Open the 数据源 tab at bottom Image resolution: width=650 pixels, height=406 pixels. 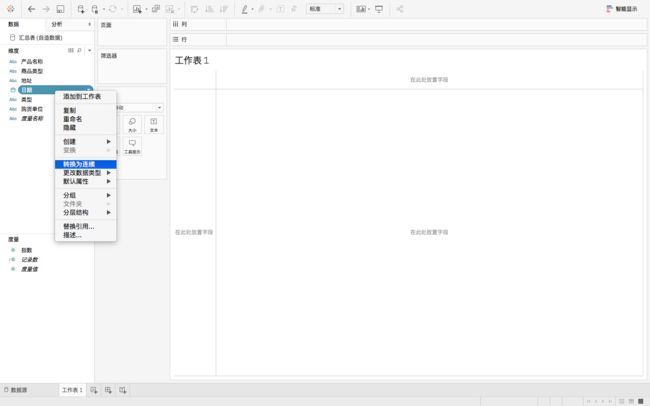16,390
